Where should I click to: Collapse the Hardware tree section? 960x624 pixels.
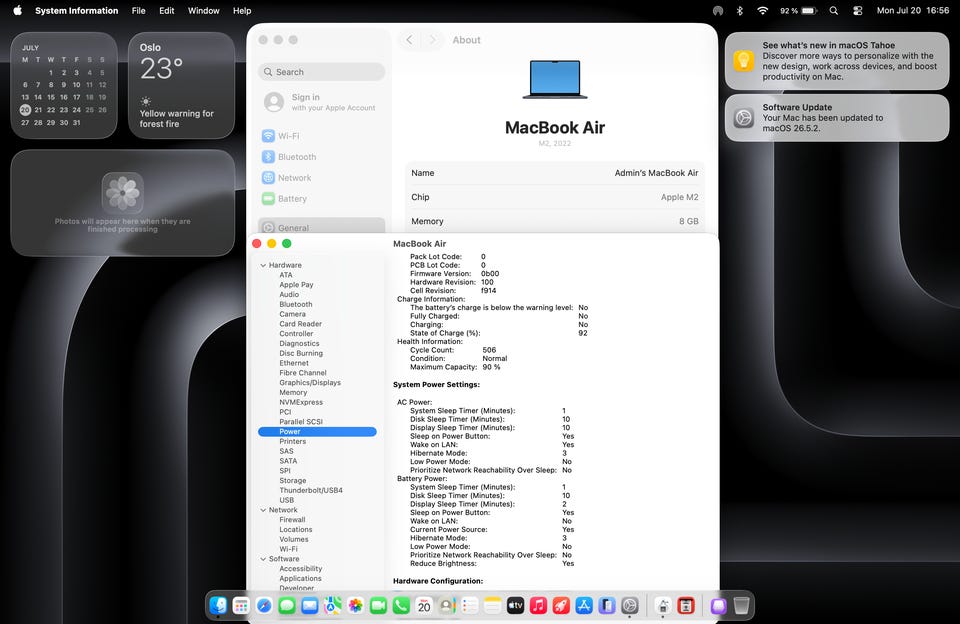(x=263, y=265)
